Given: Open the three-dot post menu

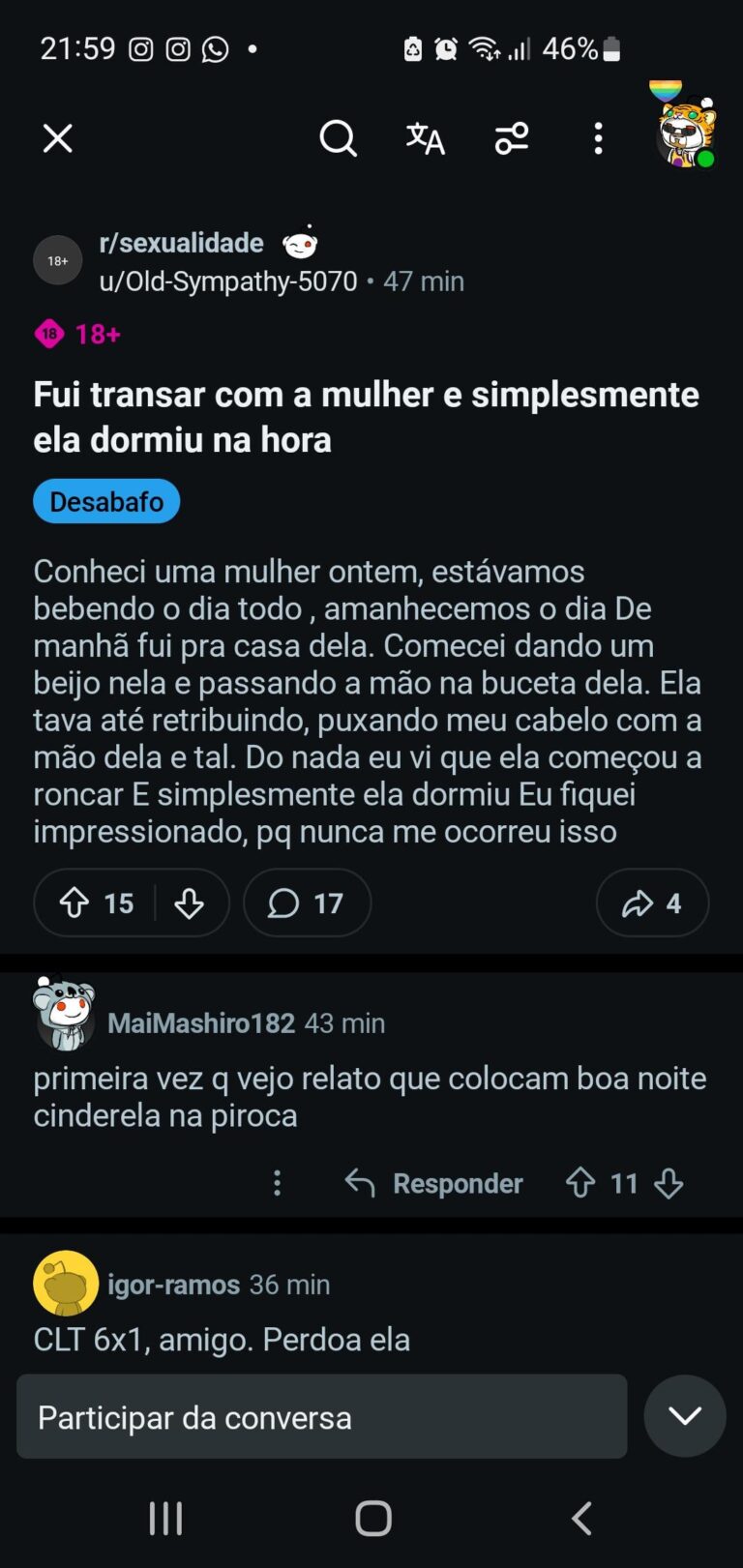Looking at the screenshot, I should (x=598, y=138).
